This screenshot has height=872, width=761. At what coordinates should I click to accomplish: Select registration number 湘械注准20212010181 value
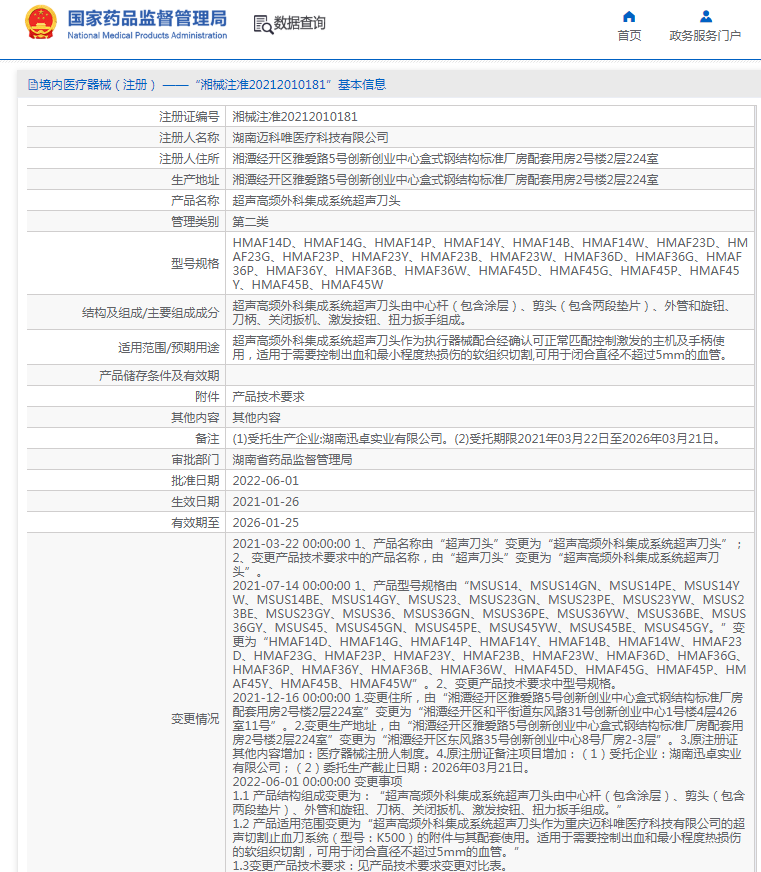click(295, 117)
